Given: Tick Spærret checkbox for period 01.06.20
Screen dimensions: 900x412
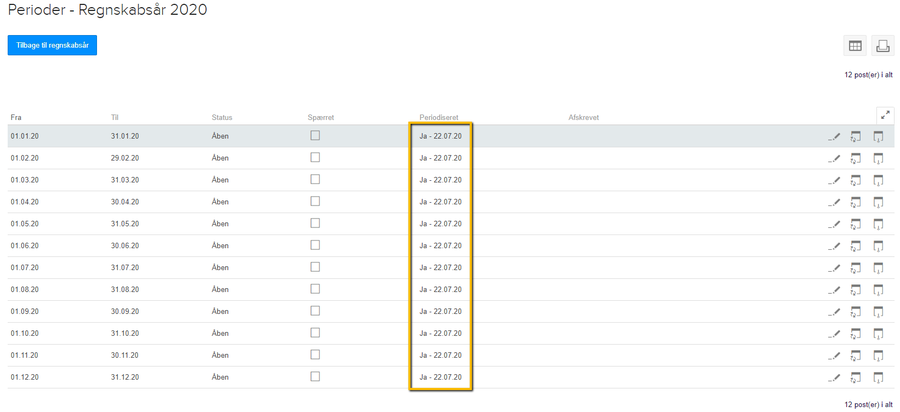Looking at the screenshot, I should tap(315, 245).
